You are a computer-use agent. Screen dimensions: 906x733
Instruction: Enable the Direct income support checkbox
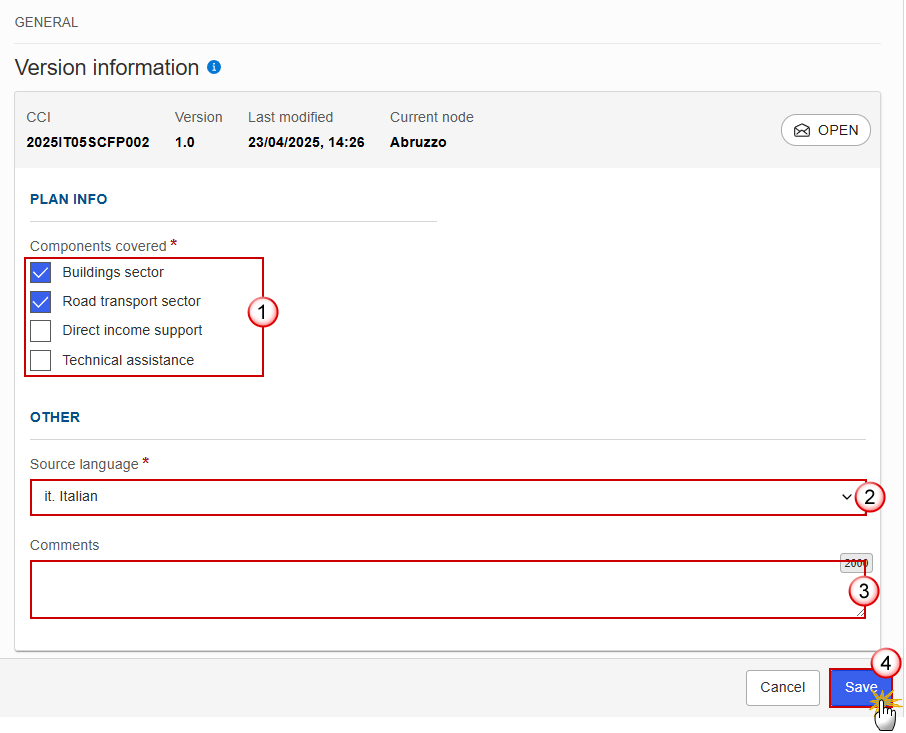click(x=40, y=331)
